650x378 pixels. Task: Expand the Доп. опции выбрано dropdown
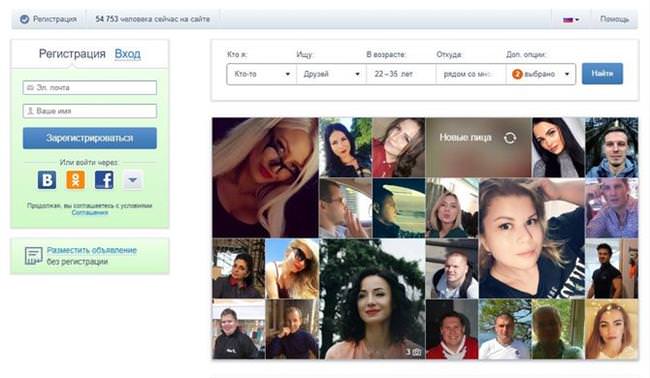click(541, 74)
